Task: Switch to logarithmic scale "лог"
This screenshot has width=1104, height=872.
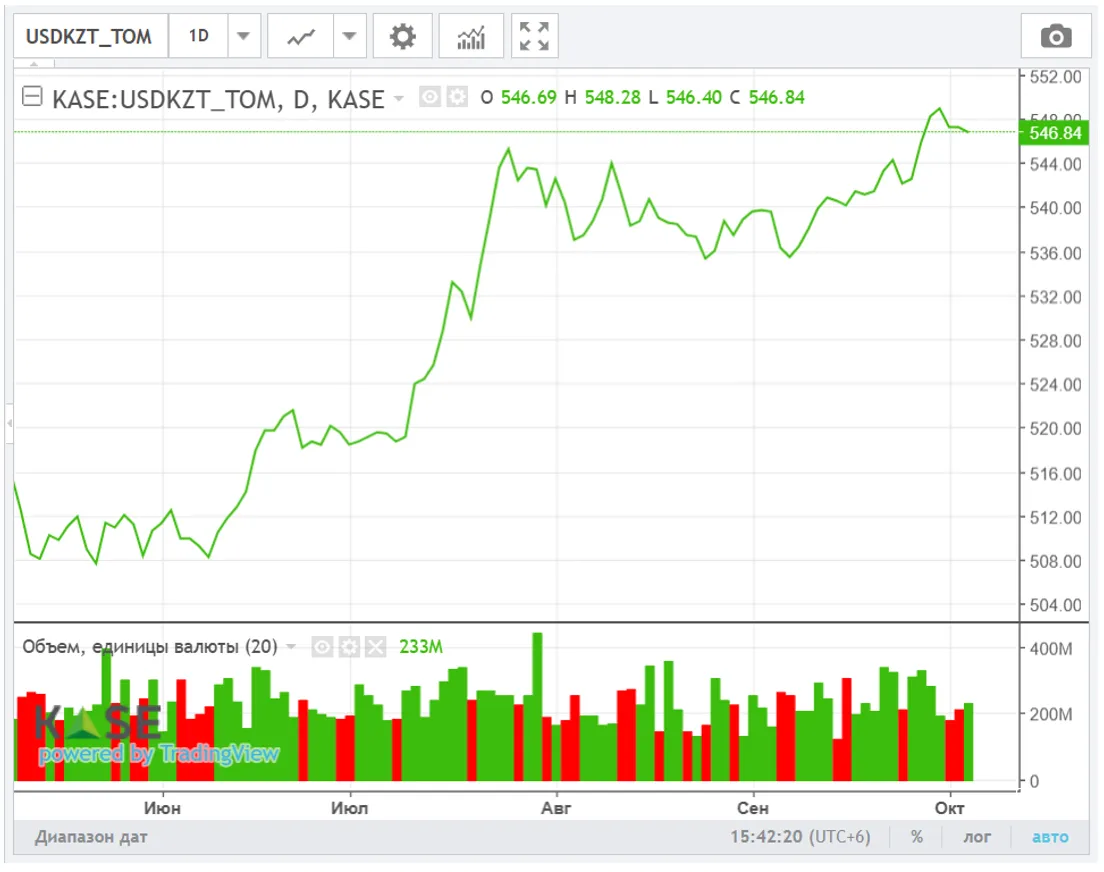Action: [x=976, y=837]
